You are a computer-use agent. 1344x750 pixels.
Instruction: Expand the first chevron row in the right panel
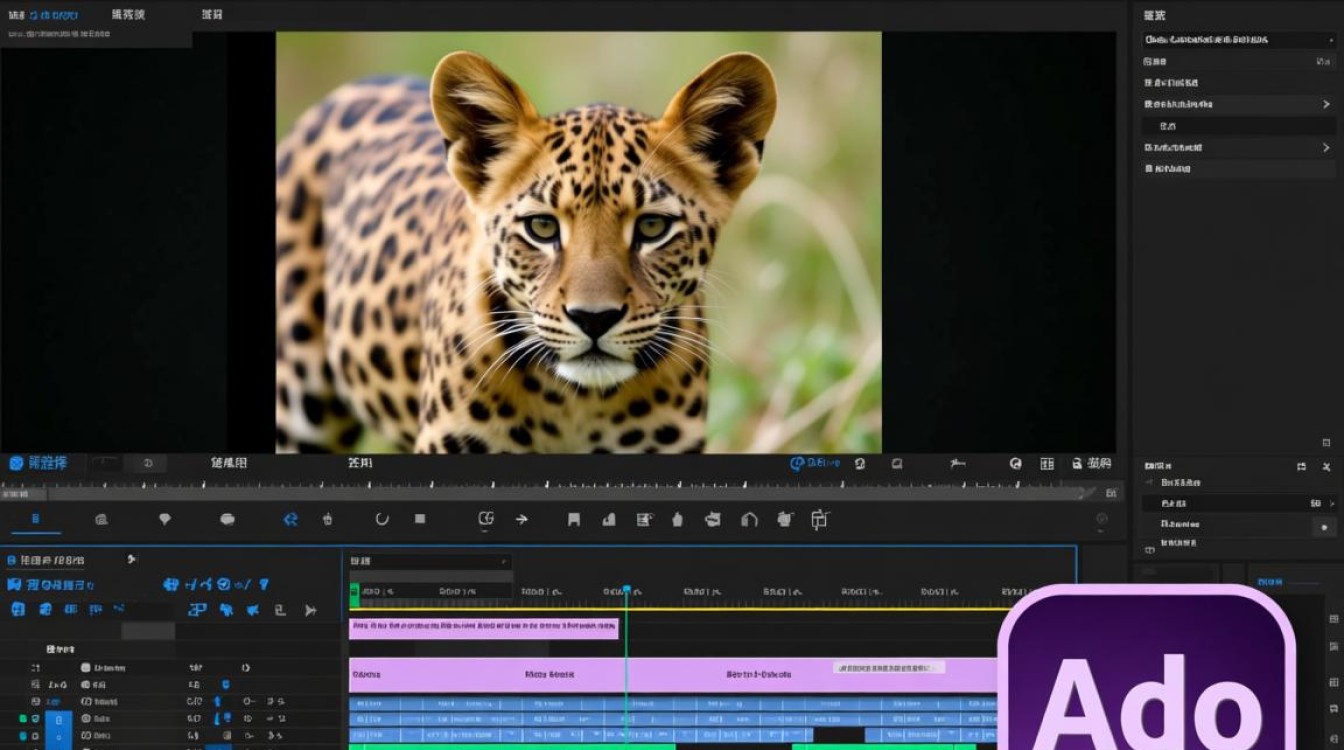click(x=1240, y=104)
